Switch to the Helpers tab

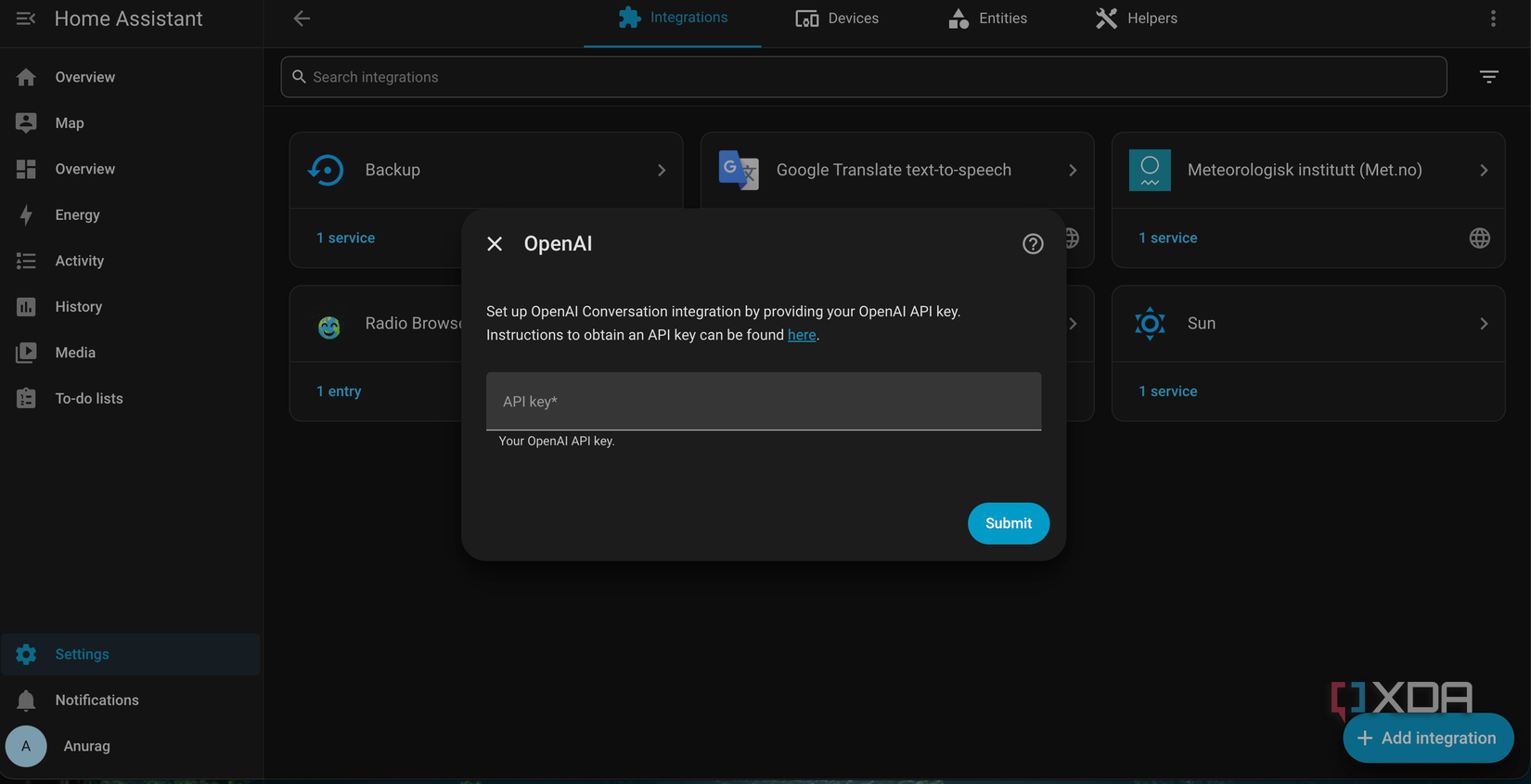(x=1137, y=19)
